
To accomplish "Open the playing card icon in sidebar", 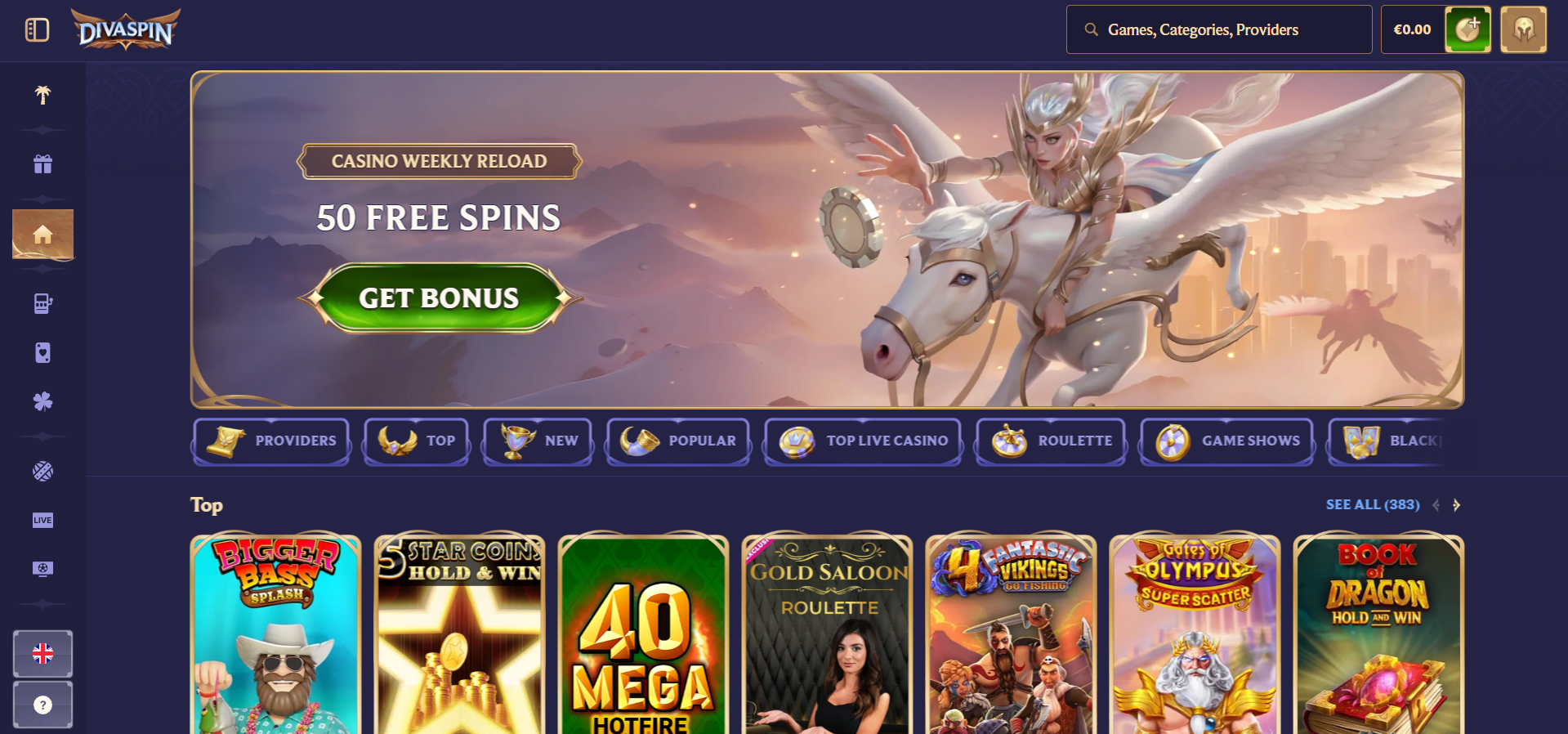I will (x=42, y=352).
